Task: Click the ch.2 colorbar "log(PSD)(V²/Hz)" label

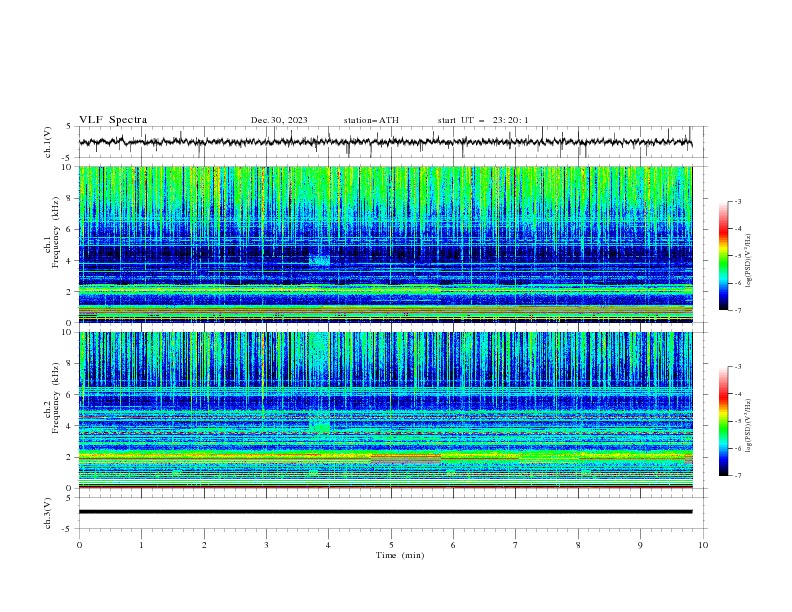Action: point(749,426)
